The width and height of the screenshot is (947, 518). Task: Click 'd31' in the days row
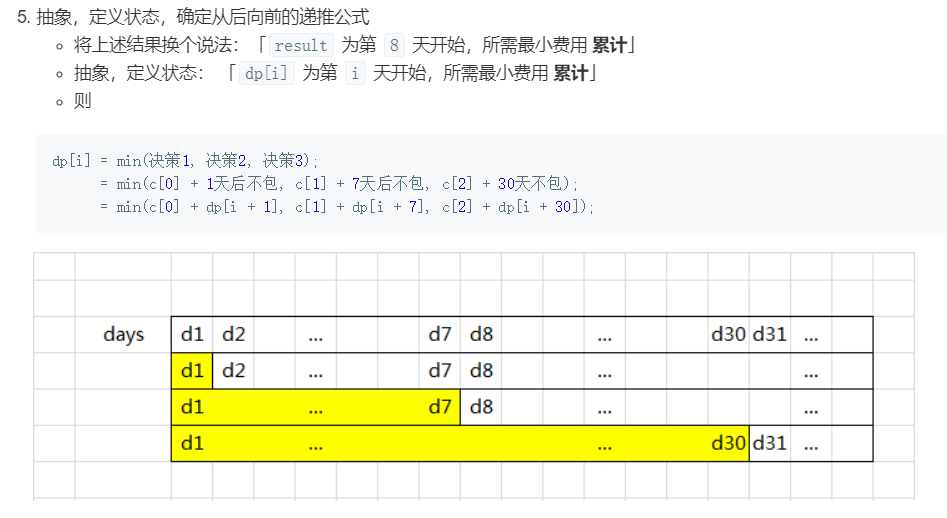pyautogui.click(x=769, y=334)
